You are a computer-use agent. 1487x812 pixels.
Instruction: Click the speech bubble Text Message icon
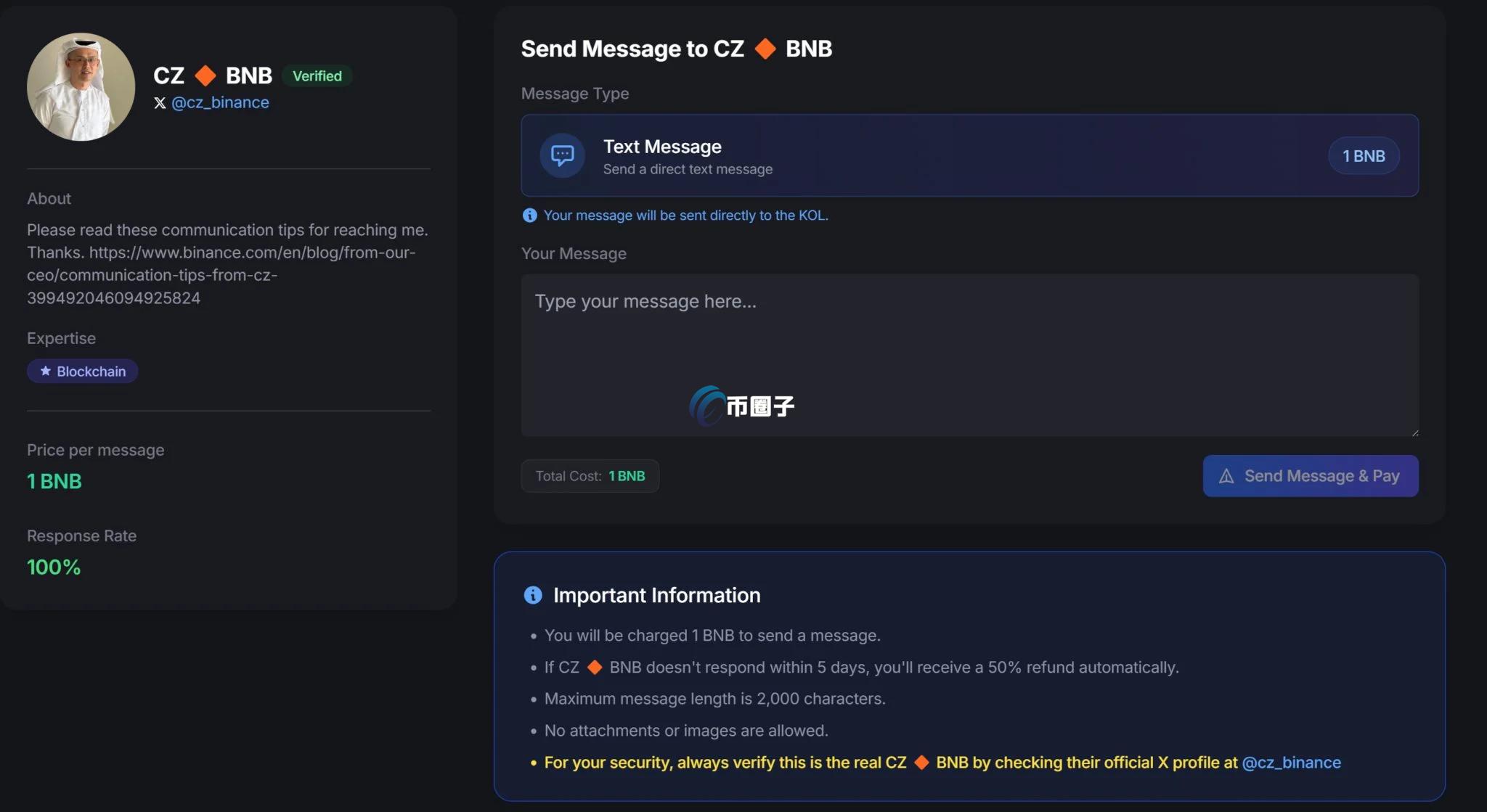click(x=562, y=155)
